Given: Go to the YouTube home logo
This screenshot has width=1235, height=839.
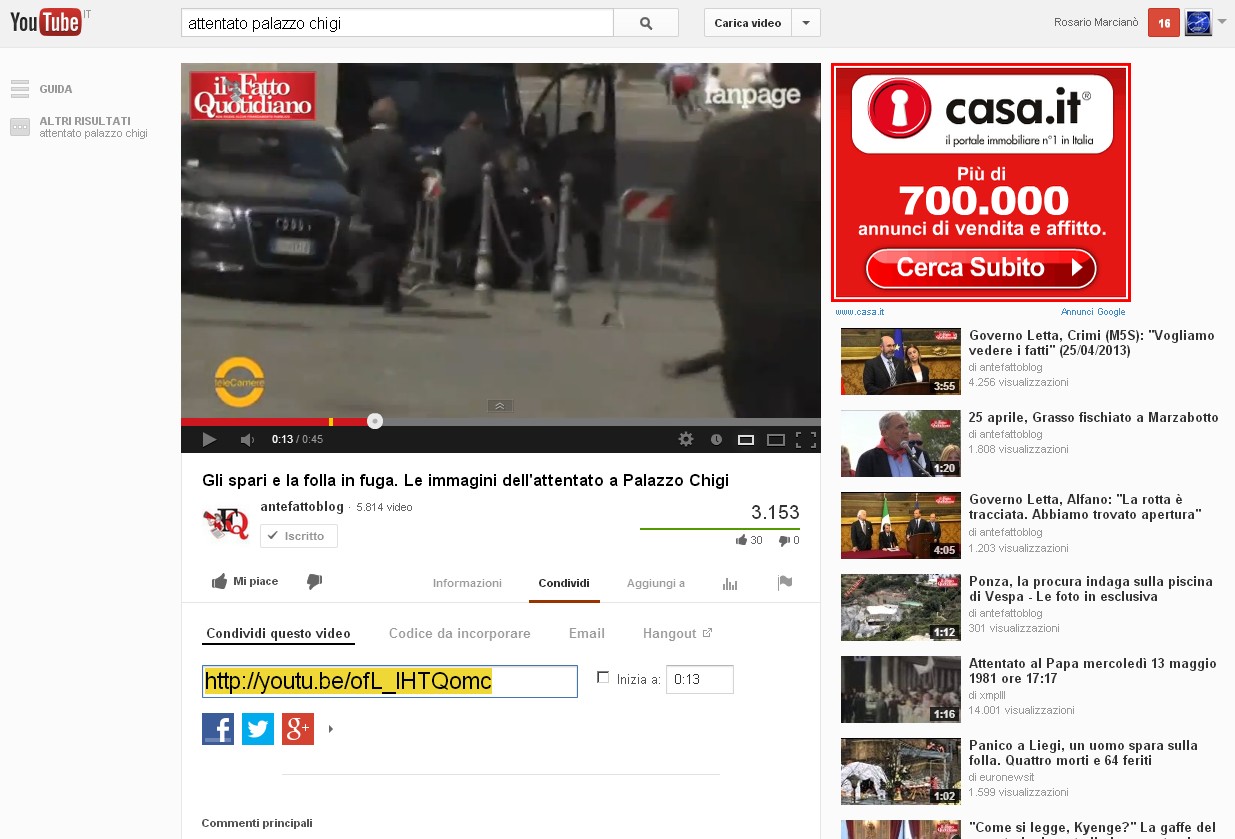Looking at the screenshot, I should (x=45, y=23).
